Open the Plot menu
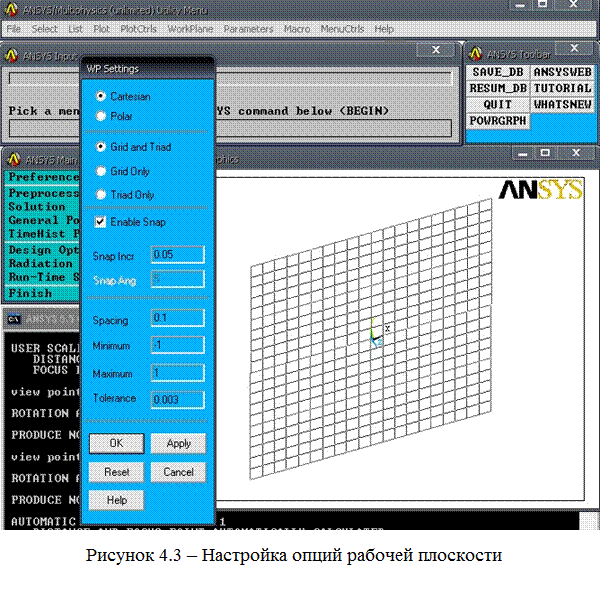The image size is (600, 590). pos(101,29)
